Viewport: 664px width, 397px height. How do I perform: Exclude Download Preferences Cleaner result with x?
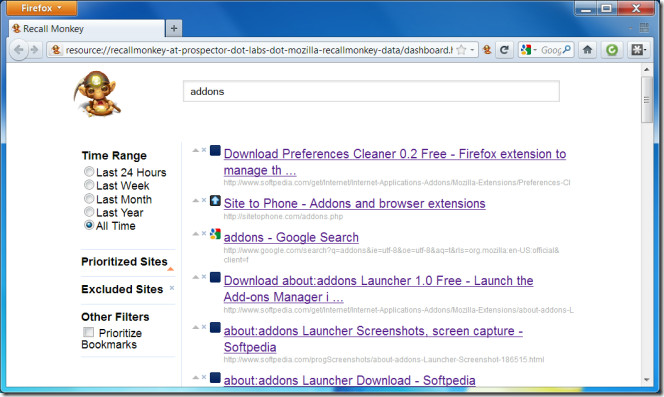(x=204, y=150)
